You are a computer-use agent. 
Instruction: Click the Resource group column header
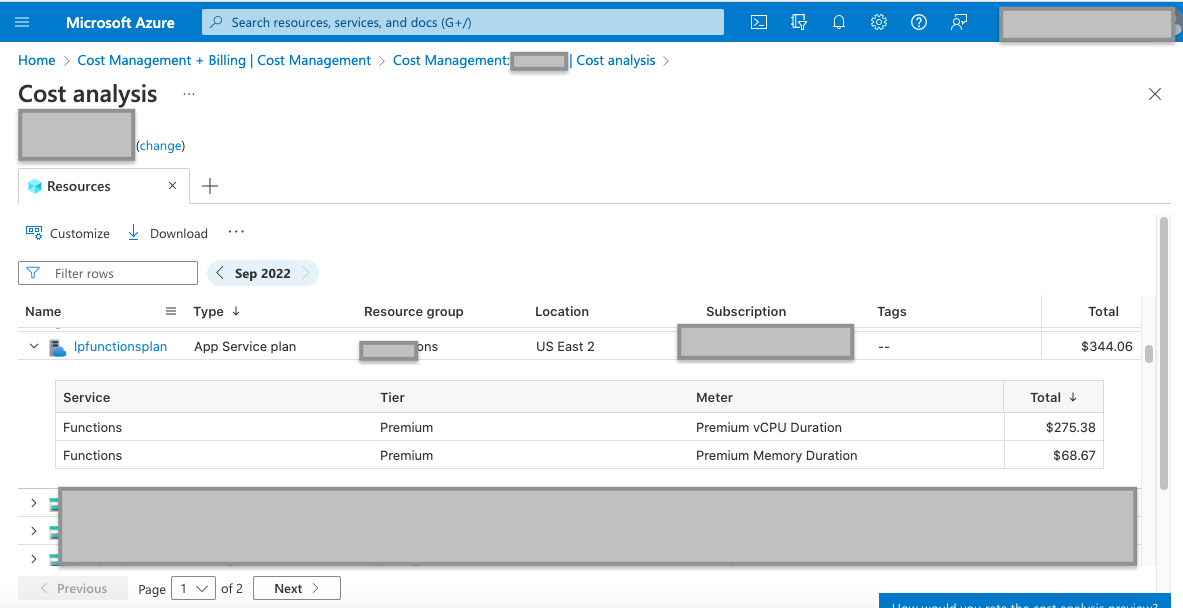413,312
